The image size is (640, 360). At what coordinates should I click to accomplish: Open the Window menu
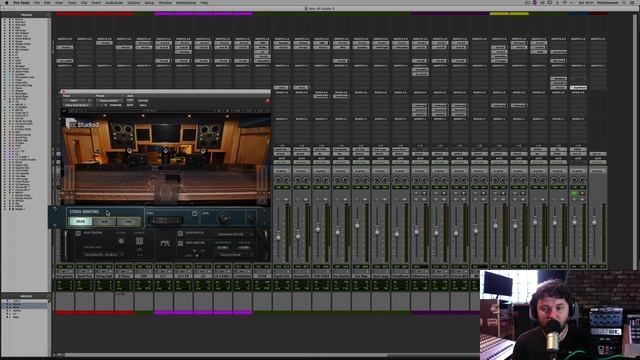(165, 2)
